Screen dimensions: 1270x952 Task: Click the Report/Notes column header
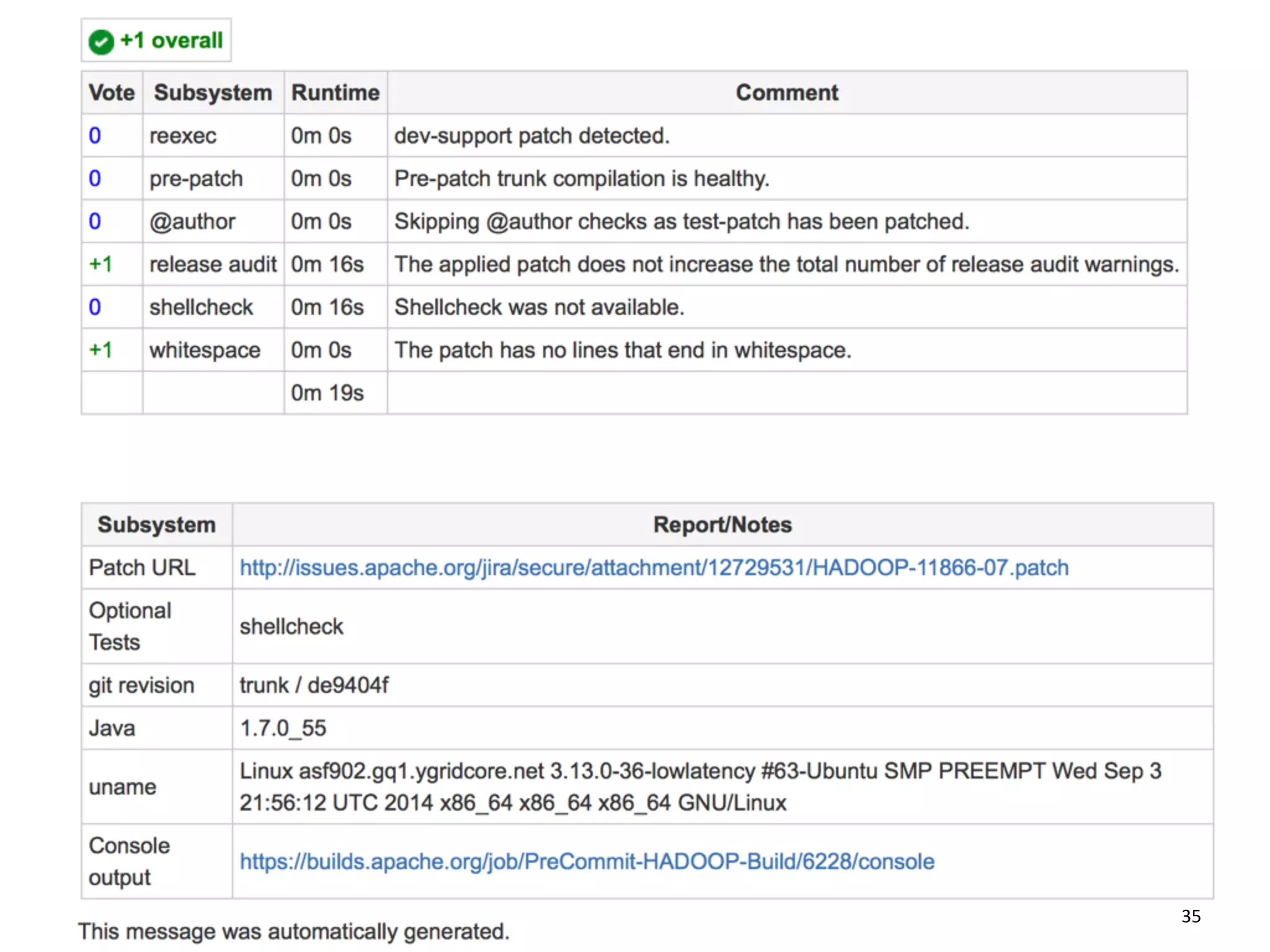pos(722,525)
